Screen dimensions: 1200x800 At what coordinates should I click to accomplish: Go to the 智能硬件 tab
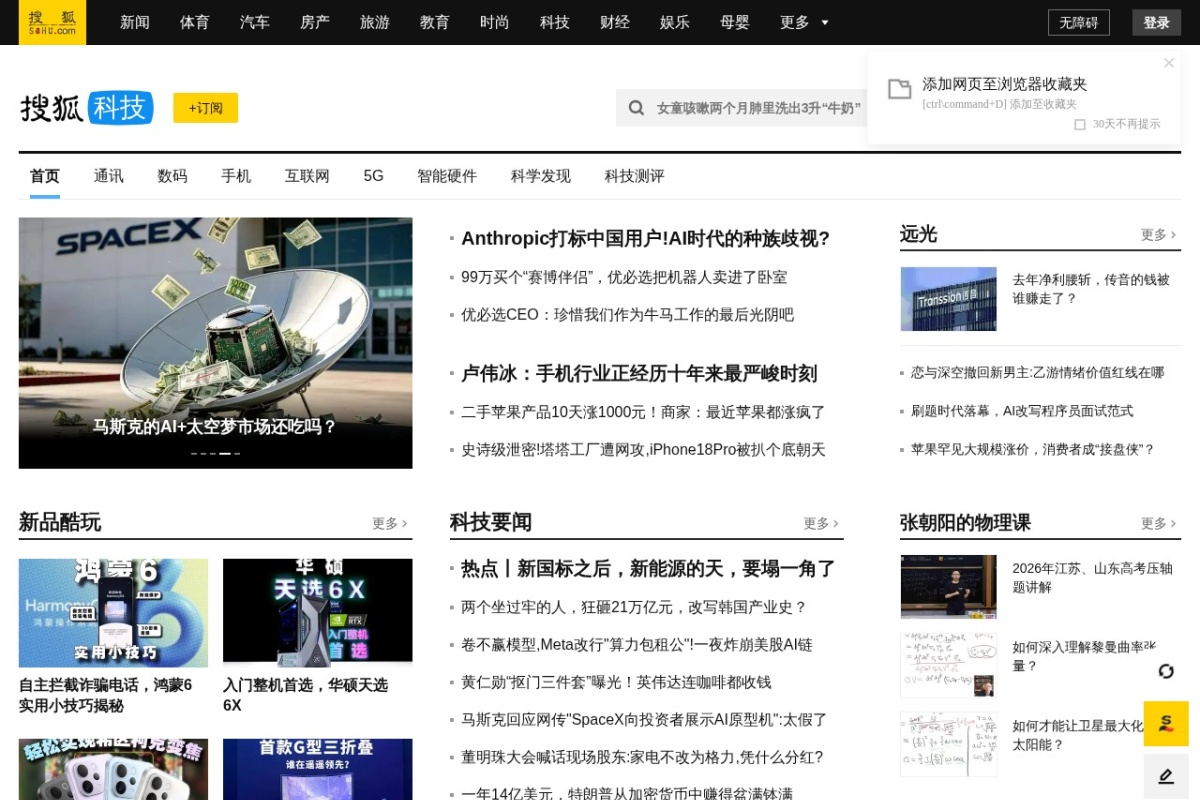[x=447, y=176]
